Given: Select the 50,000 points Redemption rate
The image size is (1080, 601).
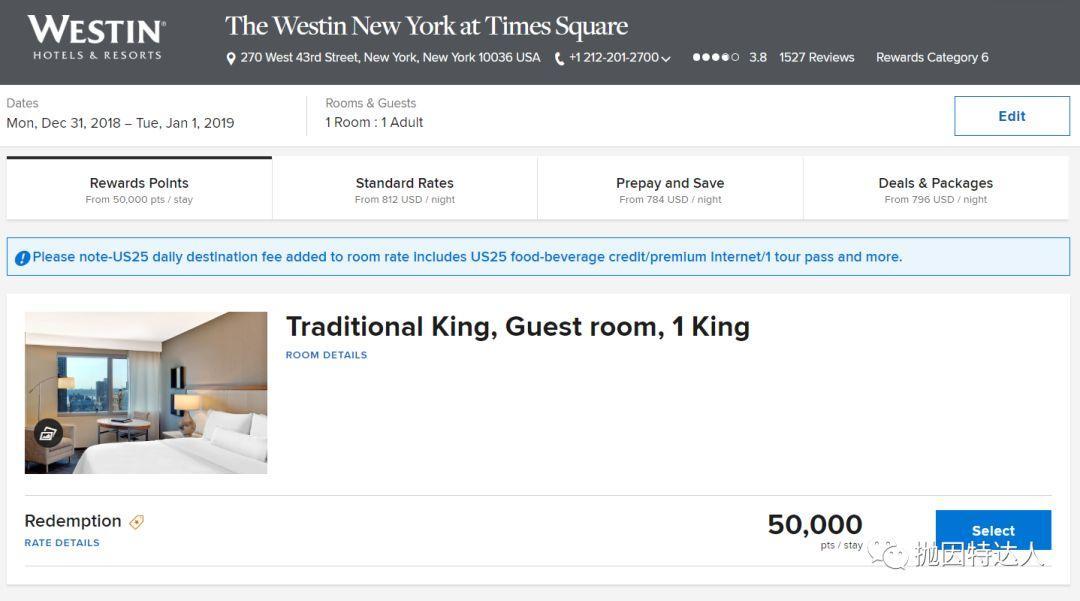Looking at the screenshot, I should point(992,531).
